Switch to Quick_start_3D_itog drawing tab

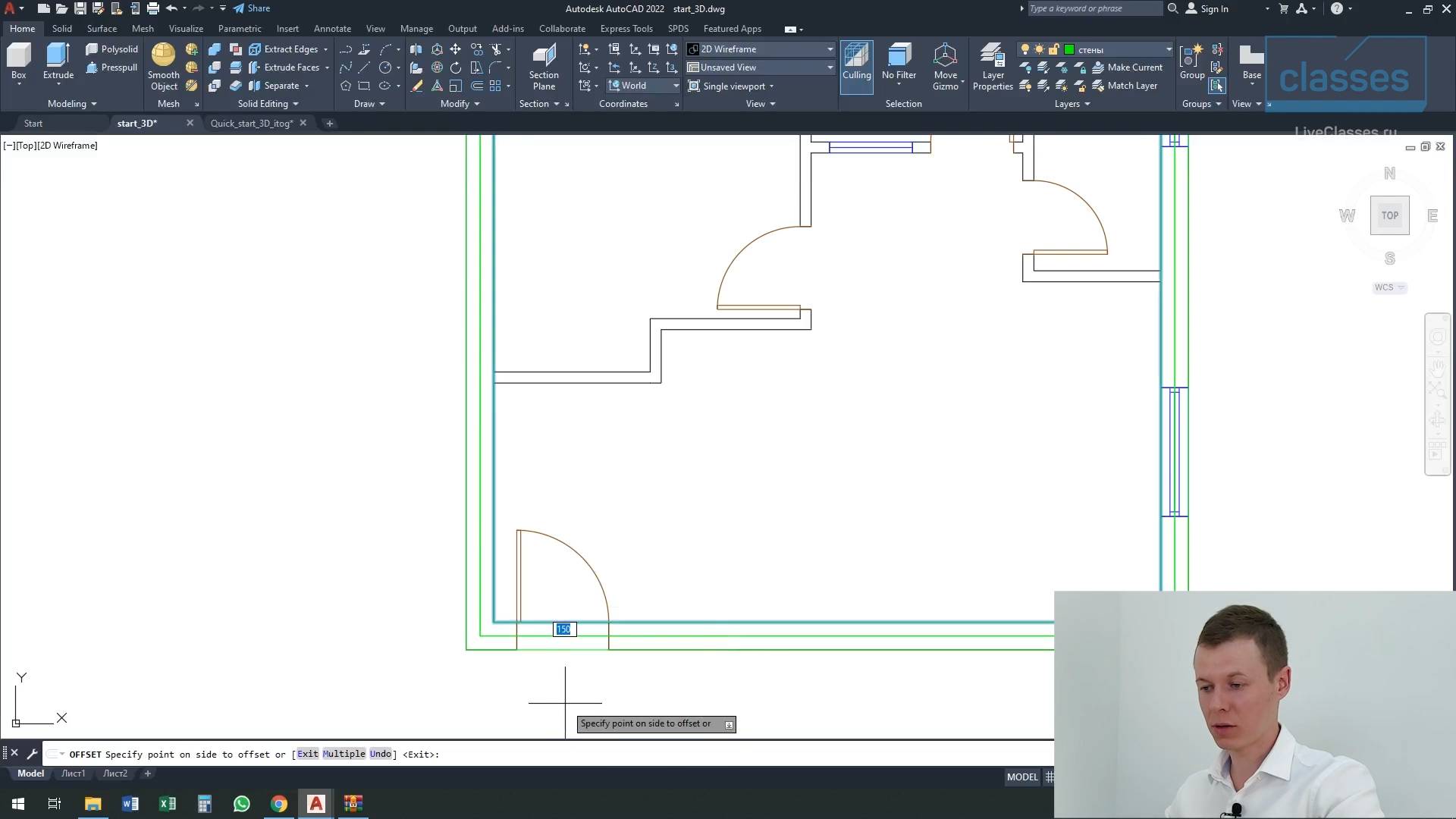[251, 124]
